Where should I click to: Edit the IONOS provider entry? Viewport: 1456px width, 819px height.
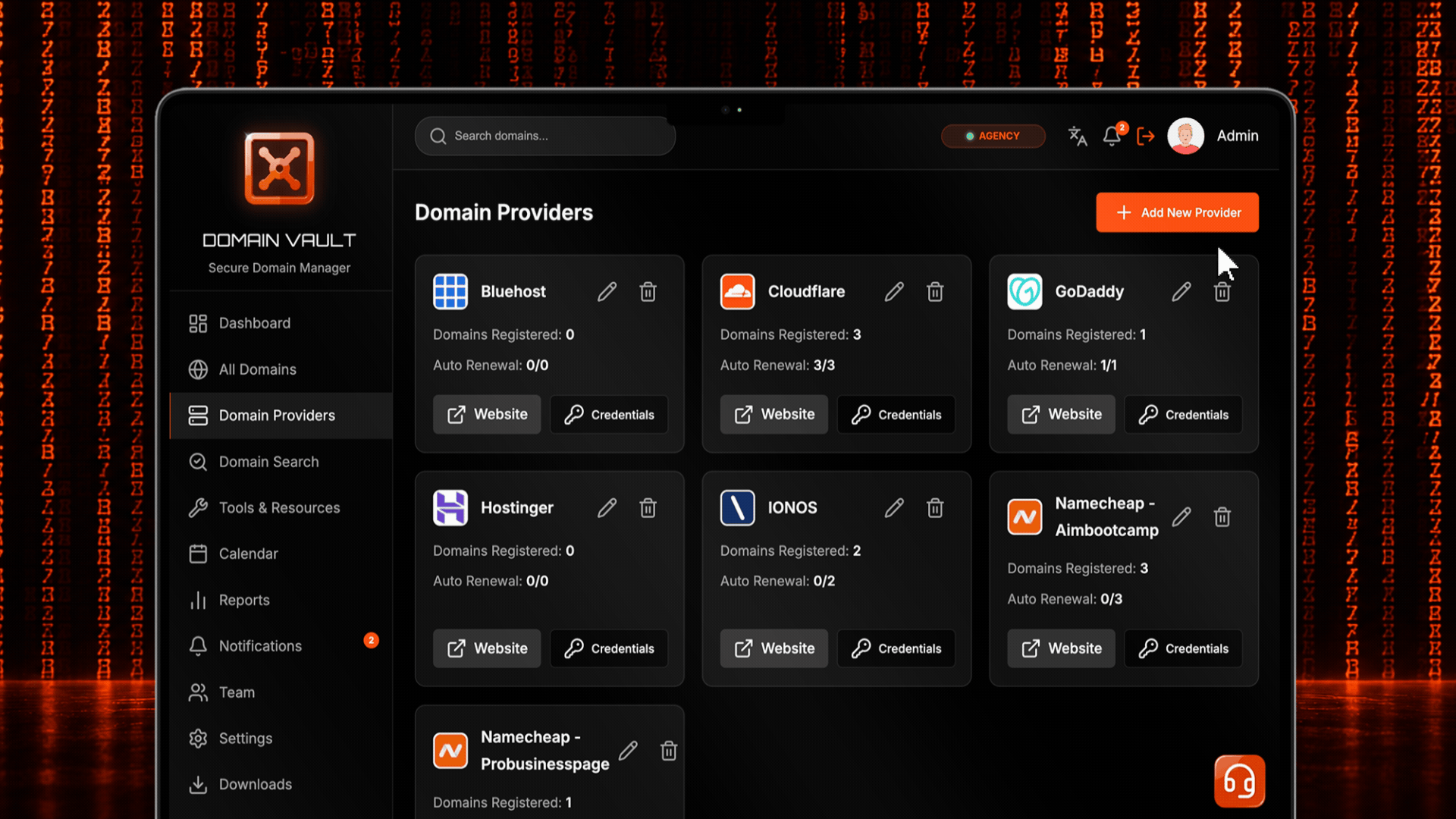894,508
